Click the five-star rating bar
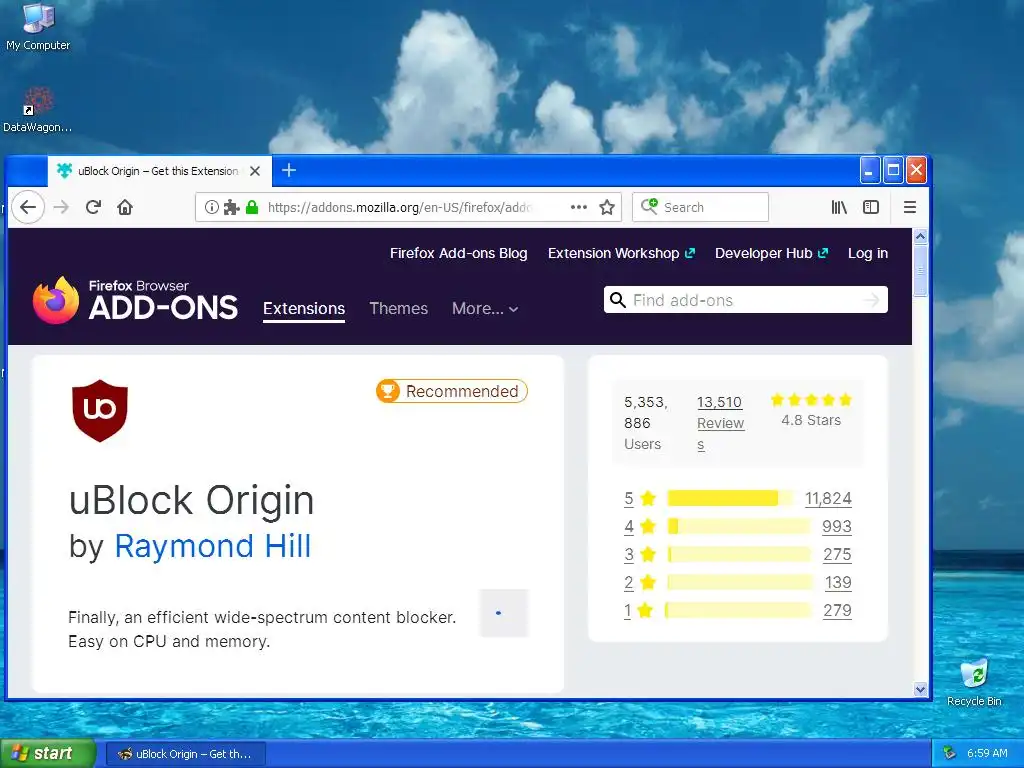The width and height of the screenshot is (1024, 768). (730, 498)
